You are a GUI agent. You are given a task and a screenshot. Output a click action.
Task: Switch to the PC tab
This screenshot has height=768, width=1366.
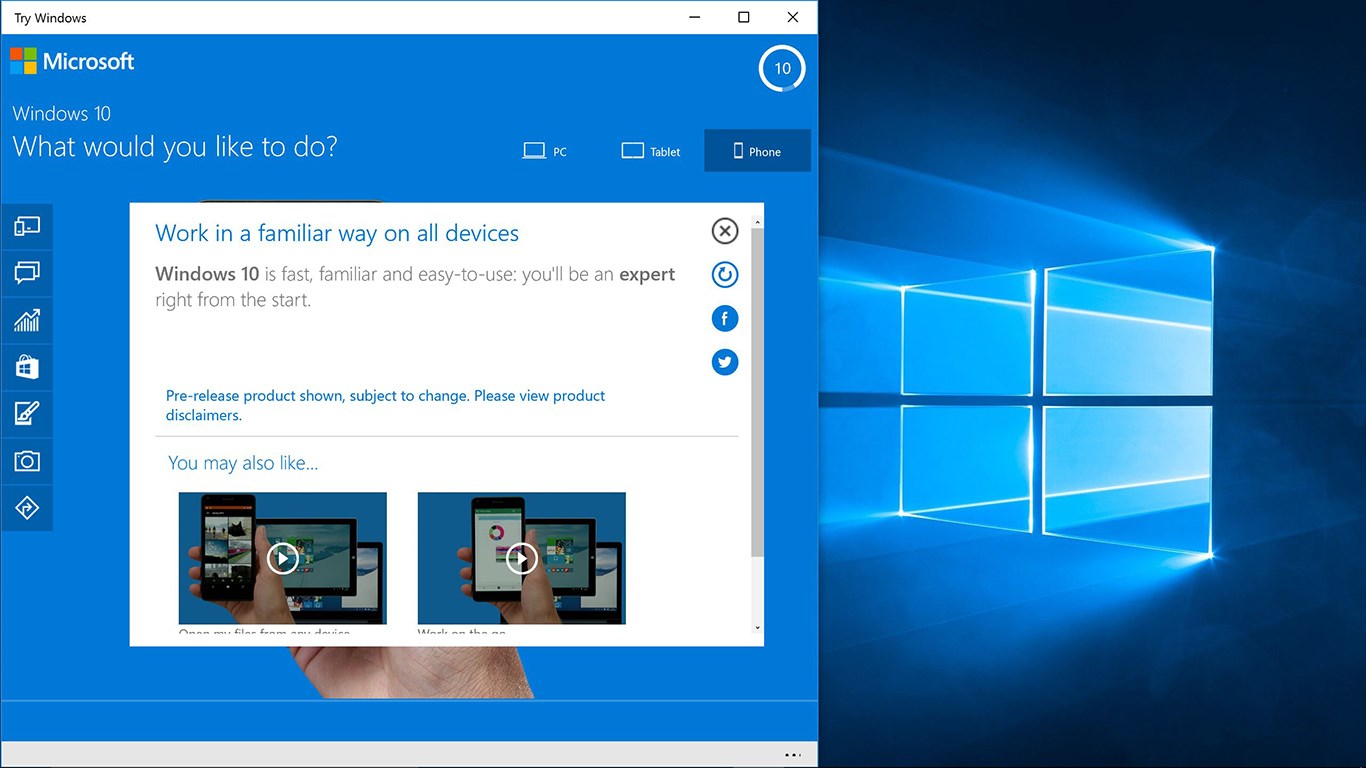click(x=546, y=151)
